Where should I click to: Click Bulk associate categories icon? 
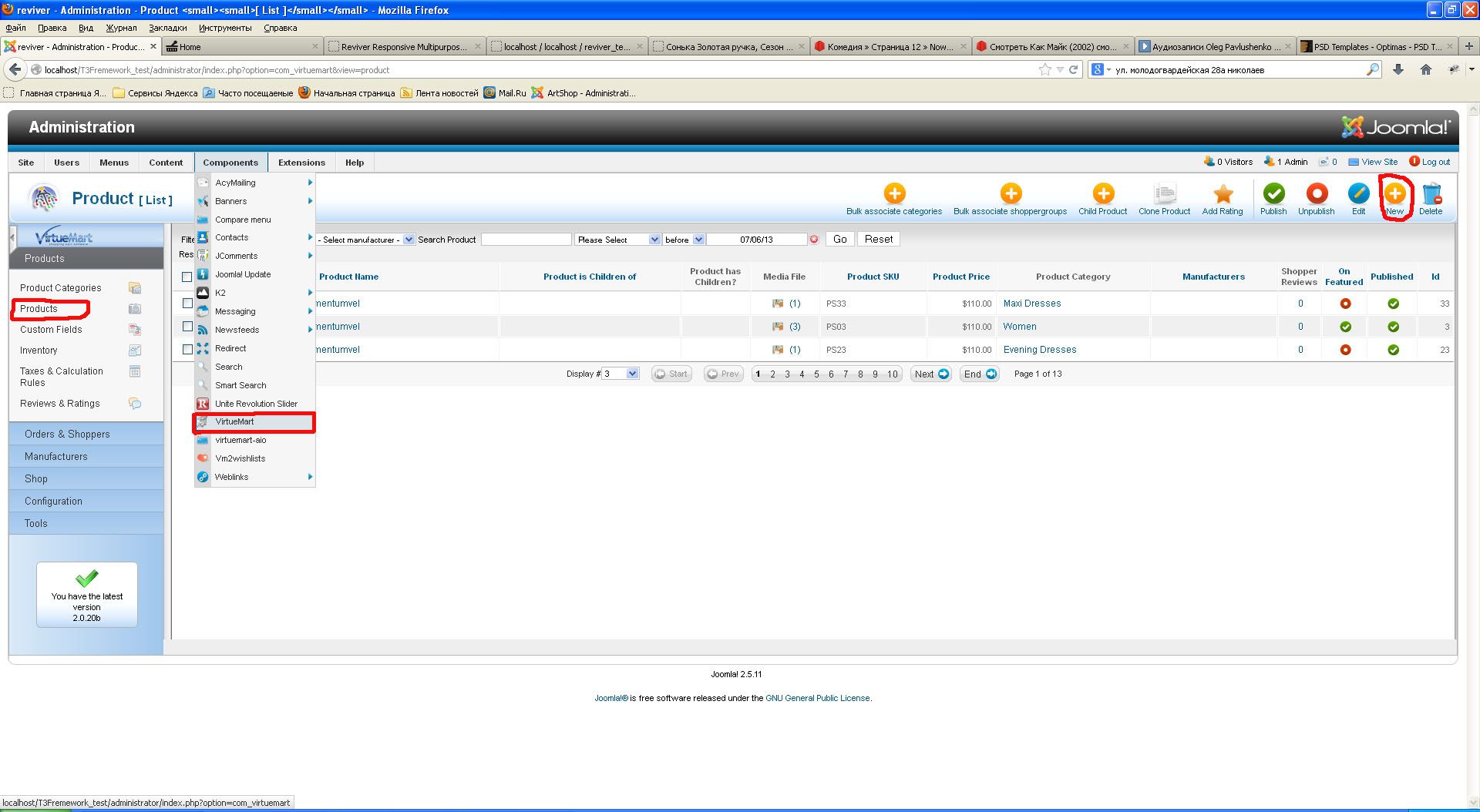[894, 193]
